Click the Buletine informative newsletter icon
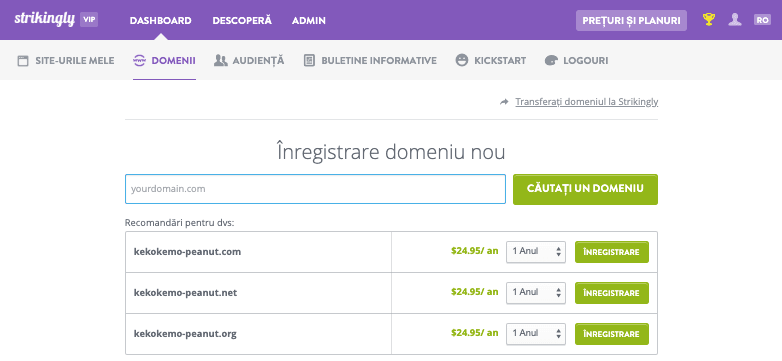The image size is (782, 361). (309, 61)
